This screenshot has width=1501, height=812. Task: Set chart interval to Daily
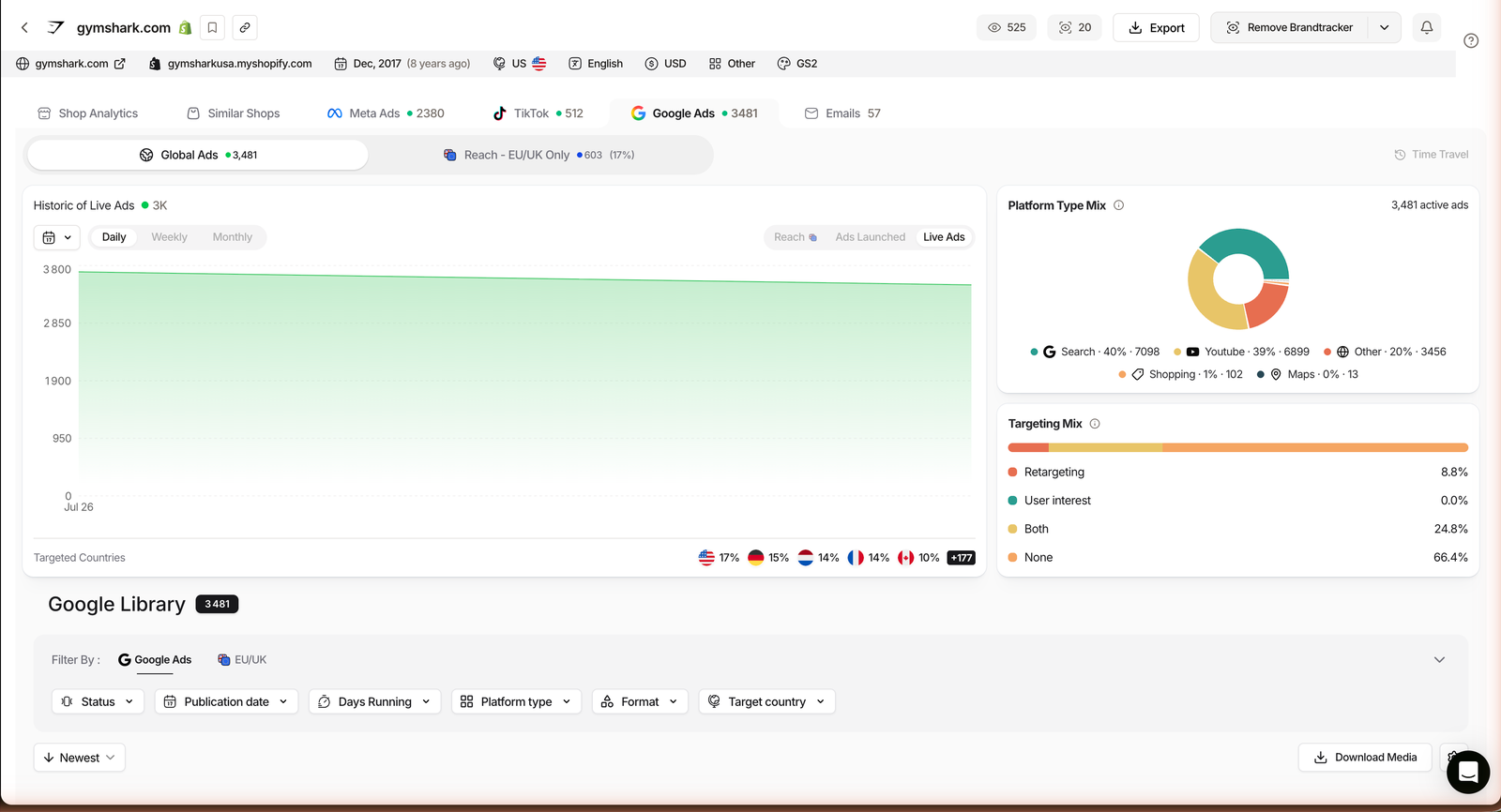click(x=114, y=237)
